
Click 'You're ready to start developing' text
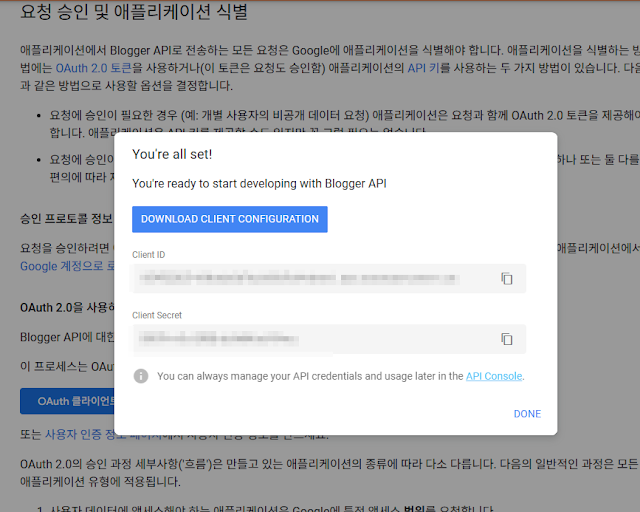(259, 184)
